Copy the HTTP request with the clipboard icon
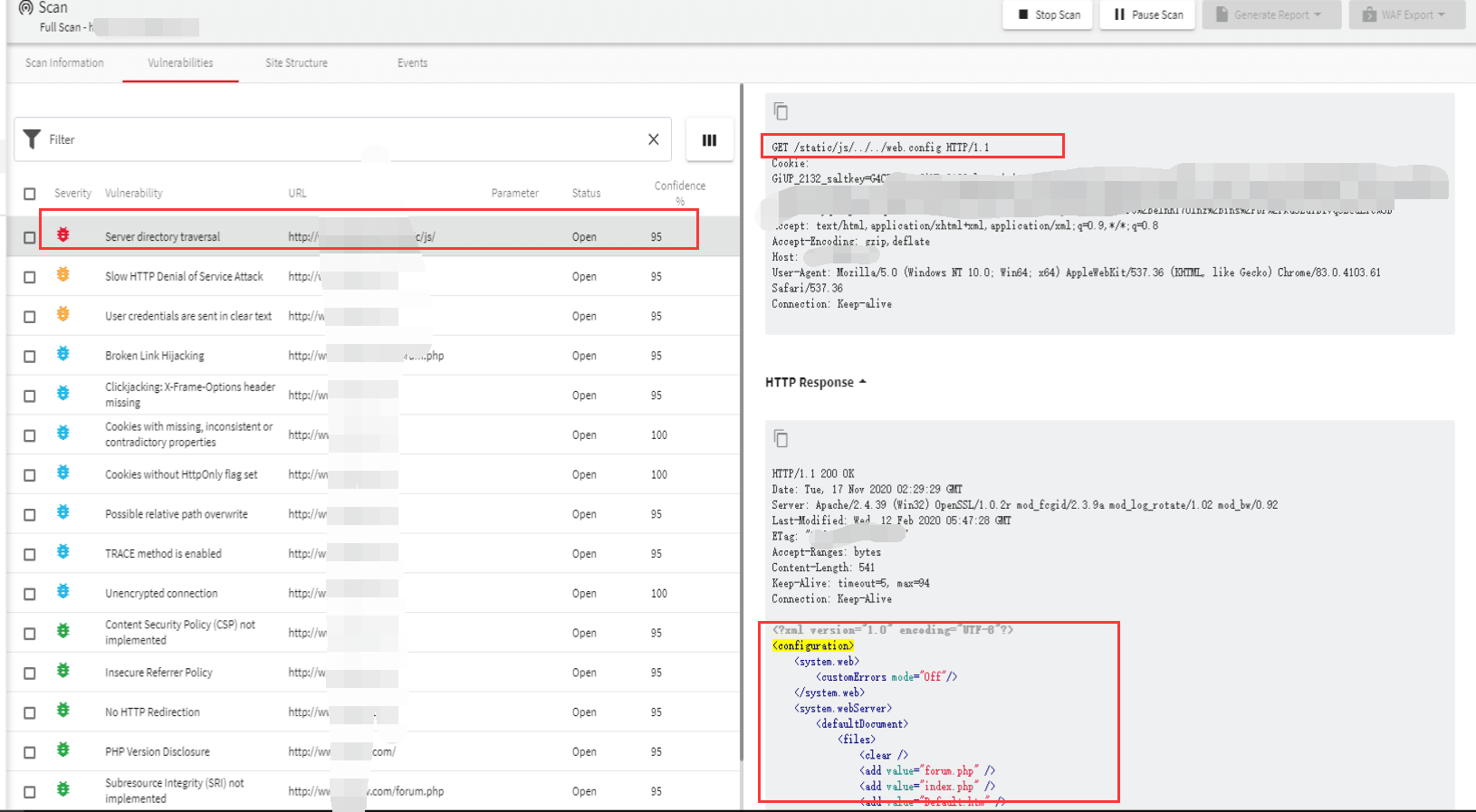 (x=781, y=111)
